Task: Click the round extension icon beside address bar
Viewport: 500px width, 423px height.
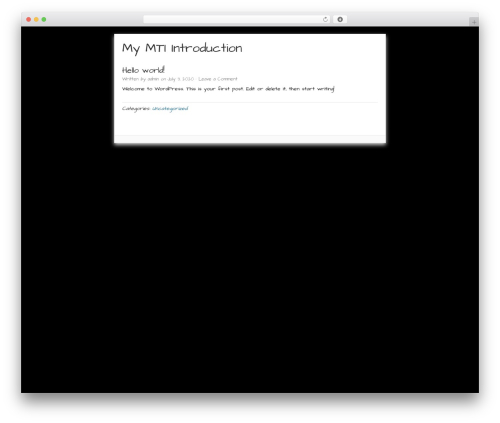Action: [x=340, y=20]
